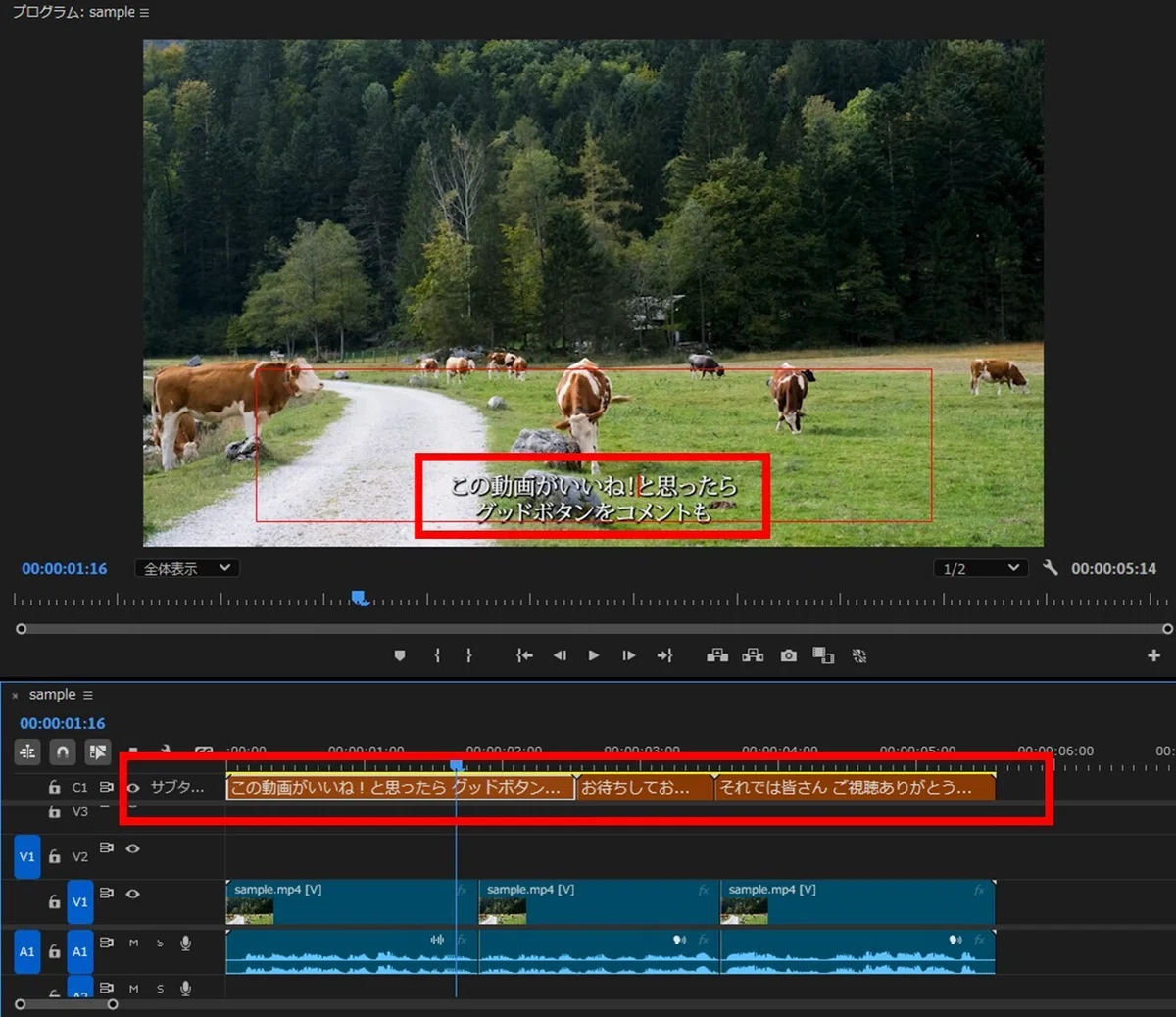Toggle sync lock for track V2
The image size is (1176, 1017).
pyautogui.click(x=107, y=848)
